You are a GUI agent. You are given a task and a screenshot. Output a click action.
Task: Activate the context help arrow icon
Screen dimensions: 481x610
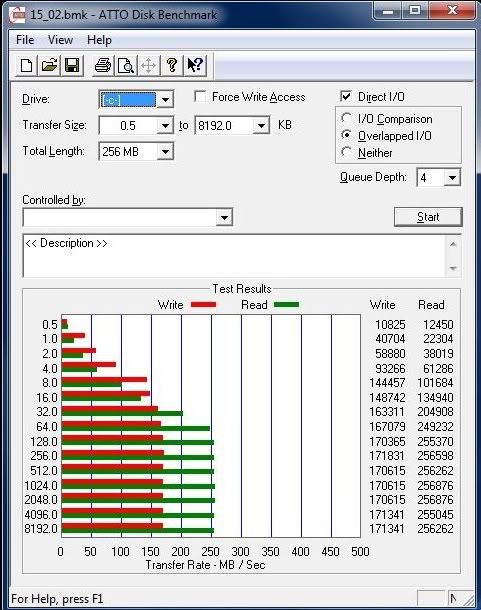click(195, 65)
